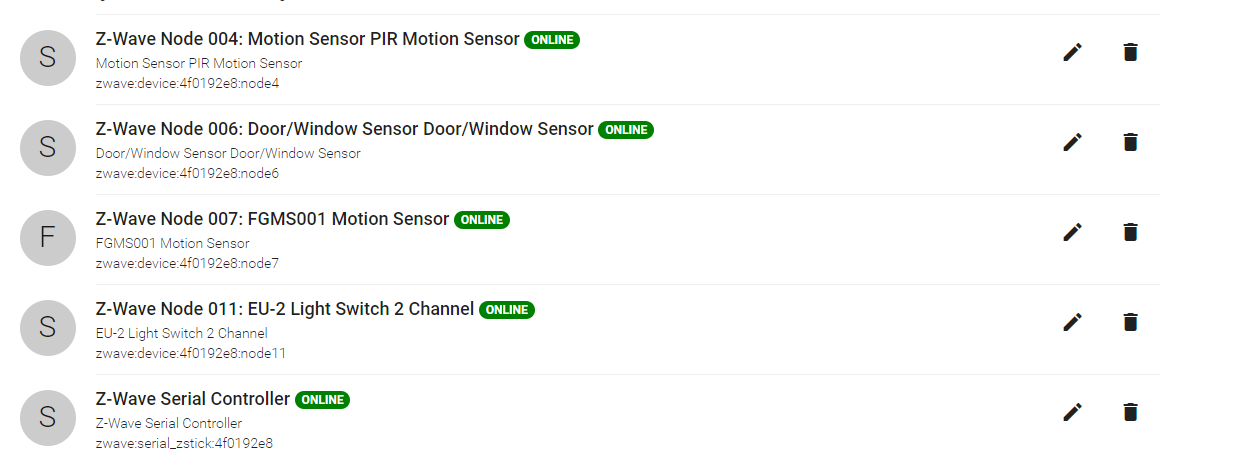Delete the Z-Wave Serial Controller

pyautogui.click(x=1130, y=412)
